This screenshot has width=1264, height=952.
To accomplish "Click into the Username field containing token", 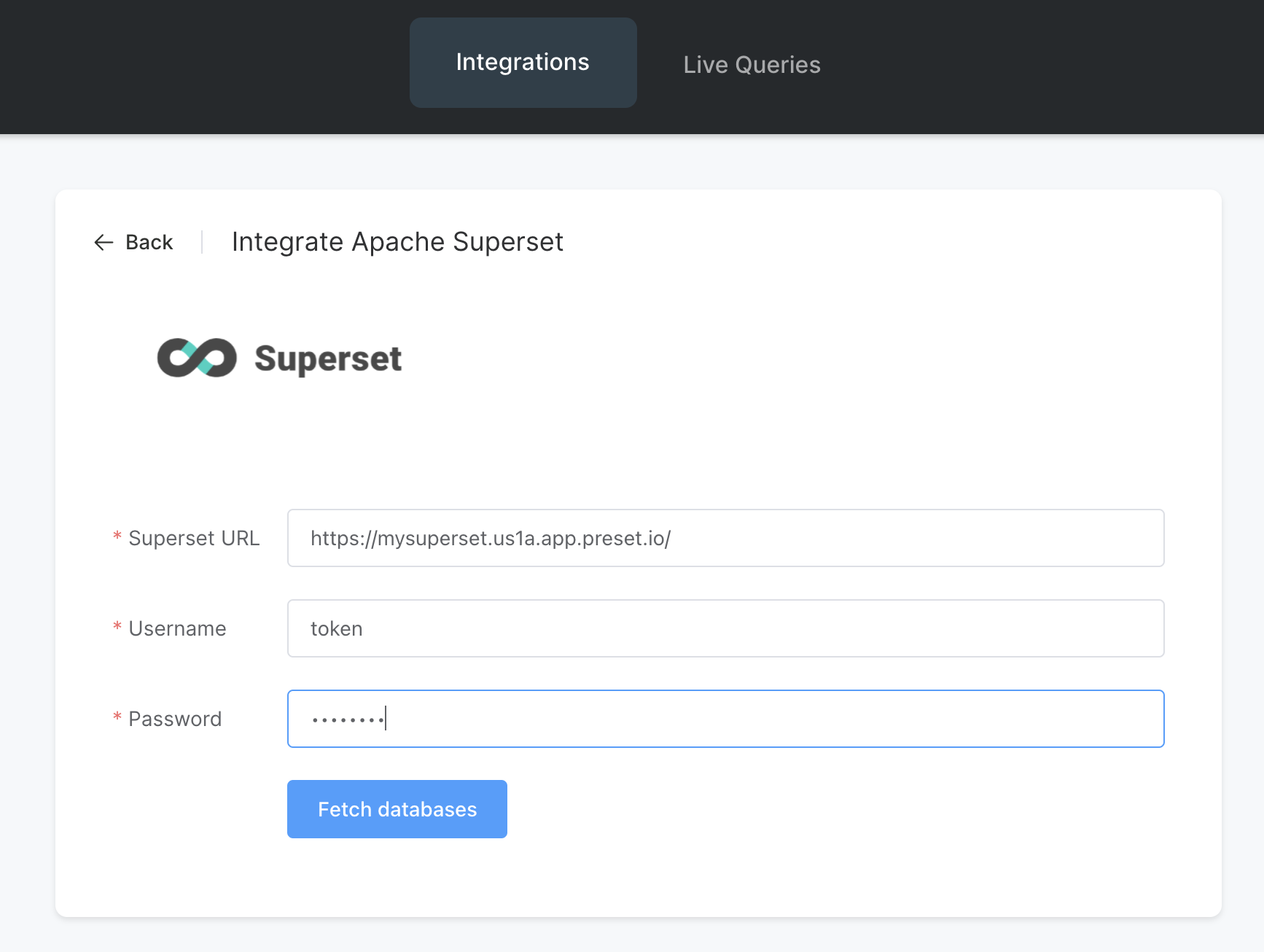I will point(729,628).
